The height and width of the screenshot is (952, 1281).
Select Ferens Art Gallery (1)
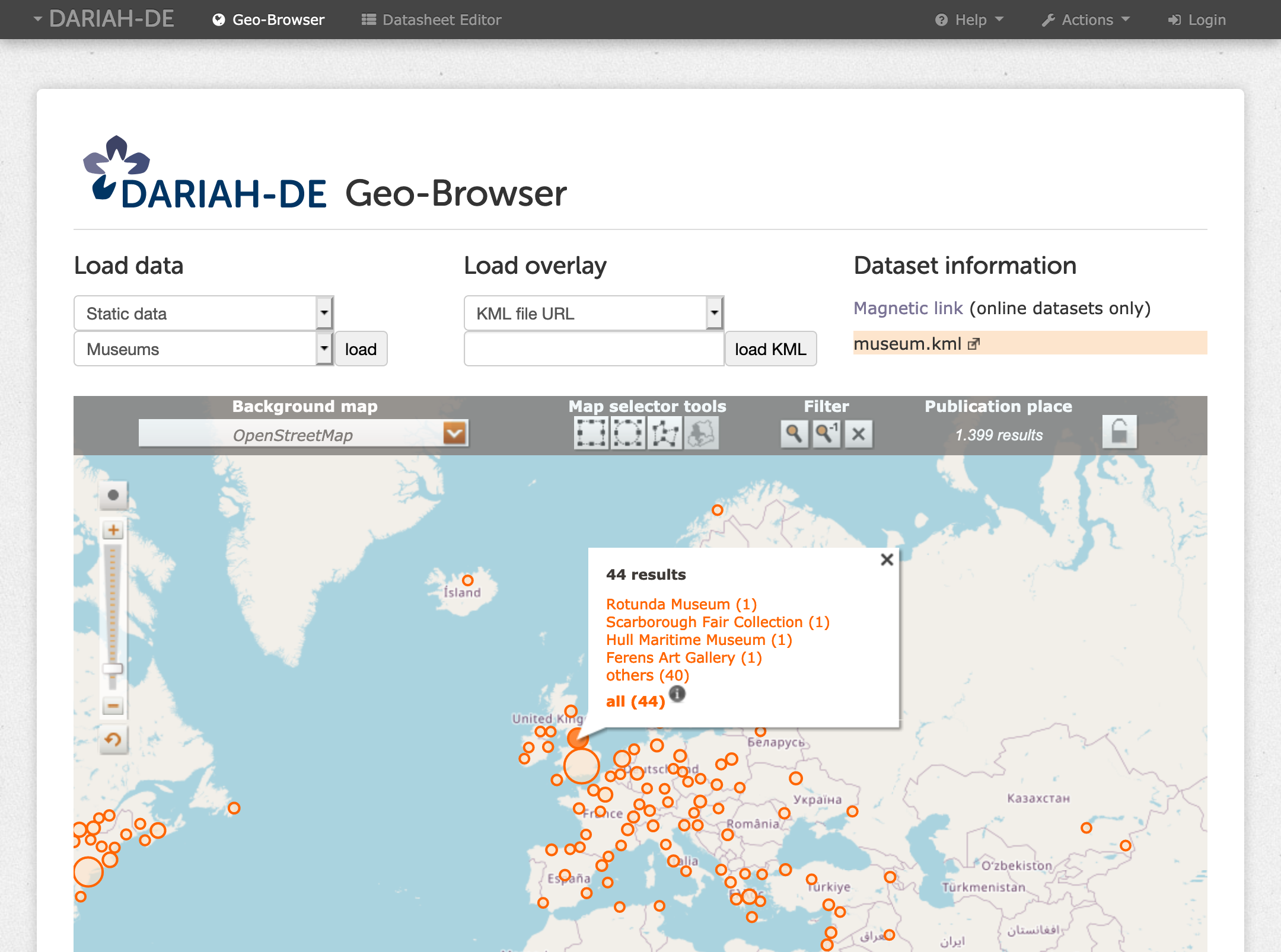pyautogui.click(x=684, y=657)
